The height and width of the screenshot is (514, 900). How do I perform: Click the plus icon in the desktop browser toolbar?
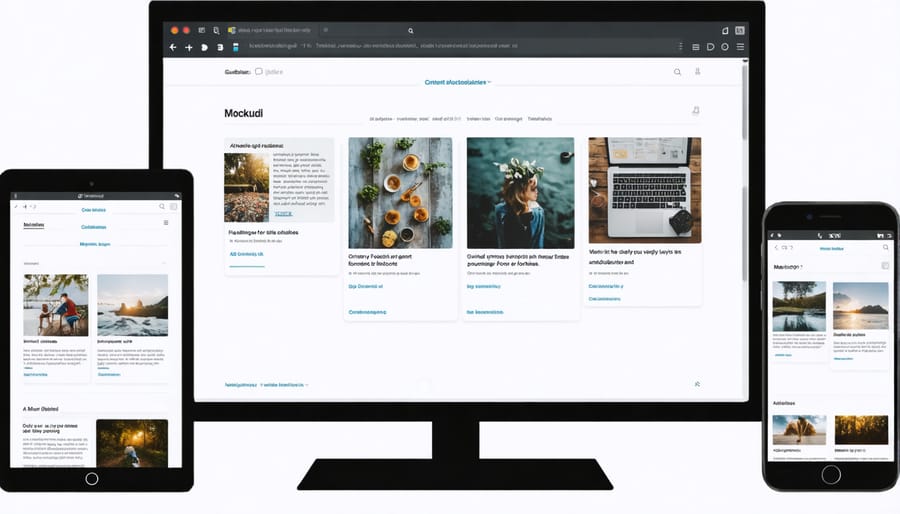[x=188, y=47]
